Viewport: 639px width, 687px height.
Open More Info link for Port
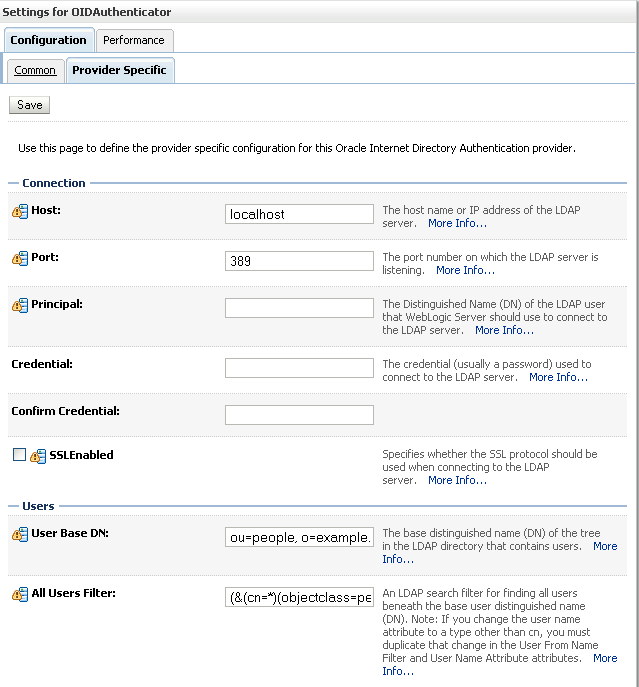(x=465, y=270)
